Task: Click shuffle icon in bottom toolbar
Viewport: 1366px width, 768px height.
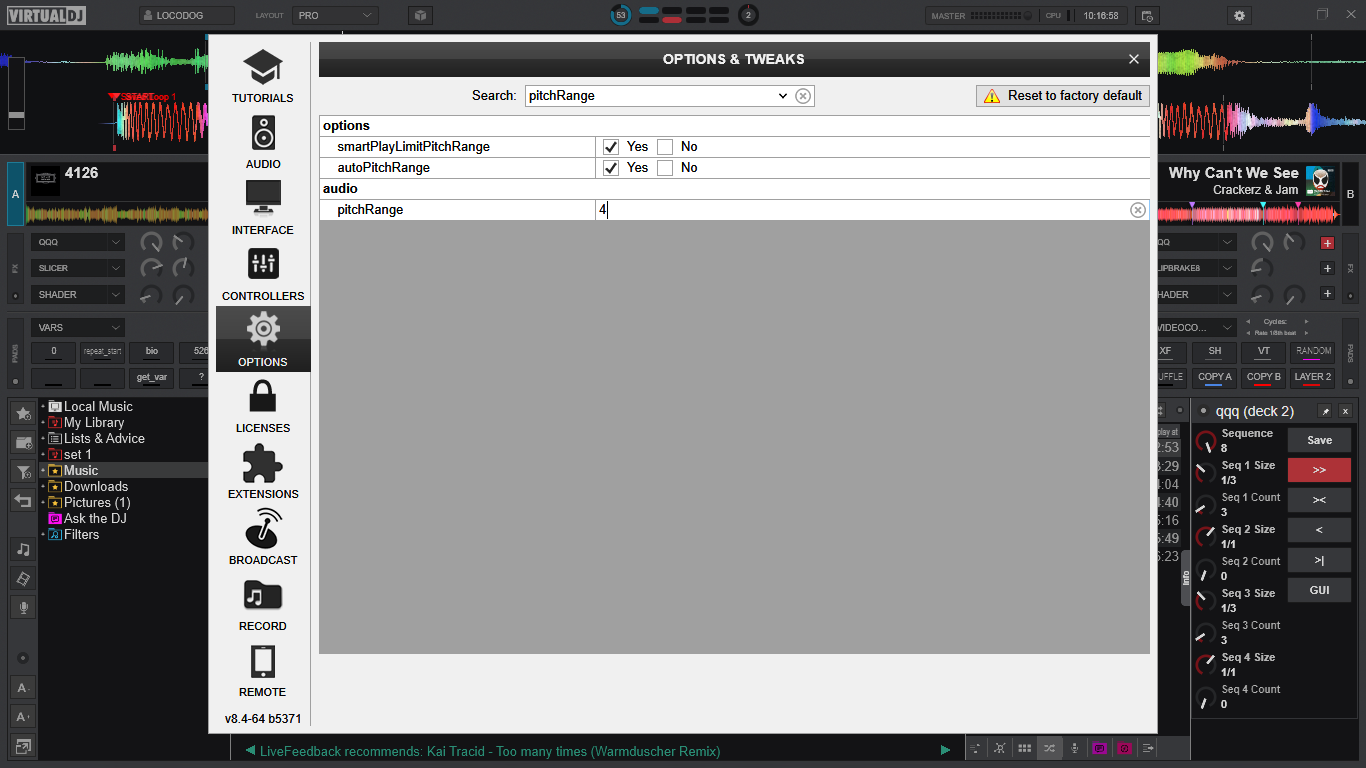Action: 1049,748
